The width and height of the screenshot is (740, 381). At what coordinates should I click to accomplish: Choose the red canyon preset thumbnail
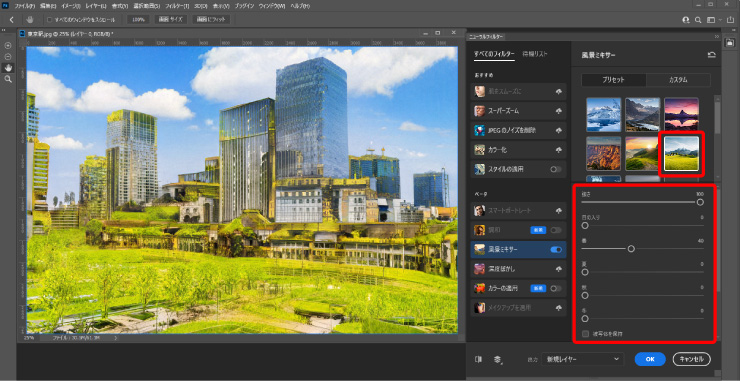(x=603, y=153)
